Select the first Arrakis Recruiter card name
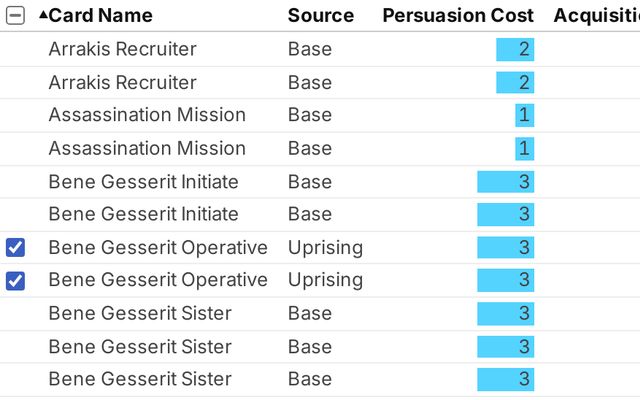This screenshot has height=400, width=640. [x=122, y=49]
